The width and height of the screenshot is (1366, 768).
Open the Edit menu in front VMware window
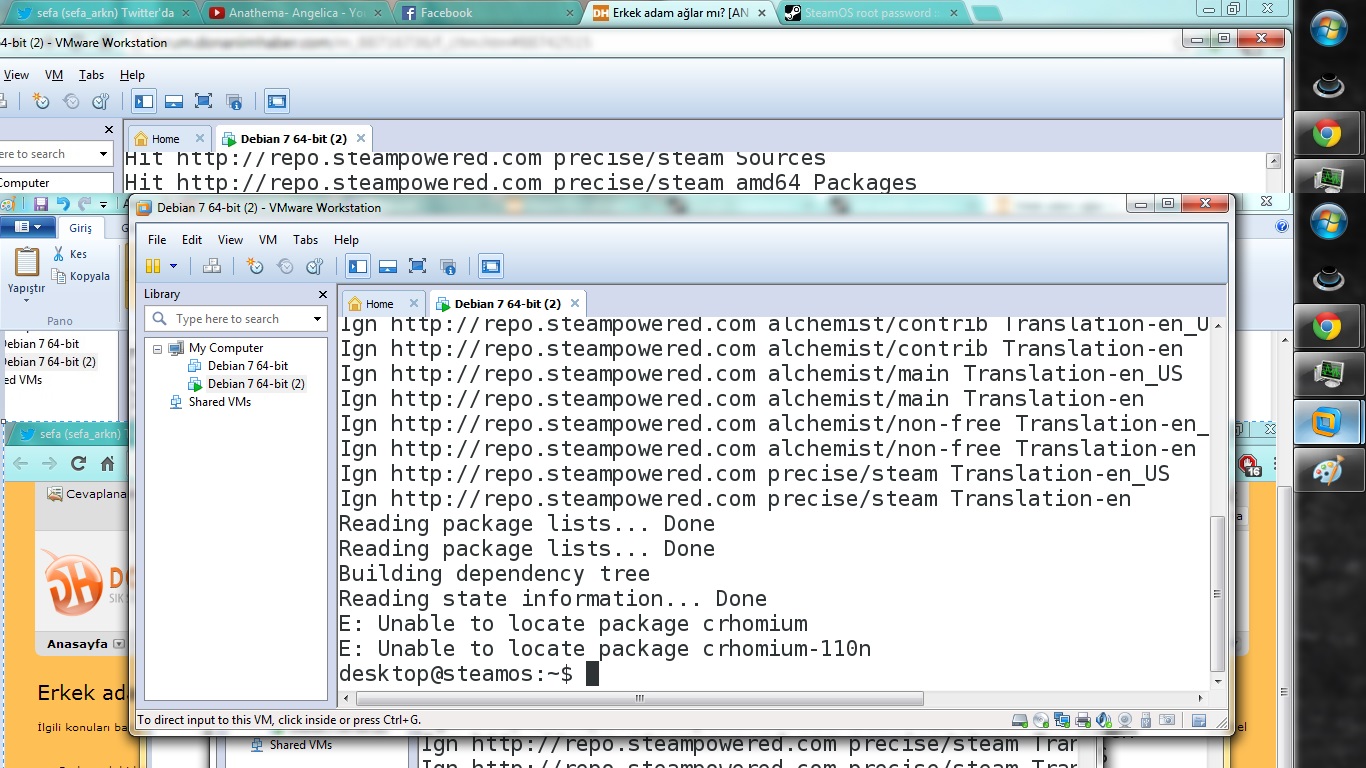[192, 240]
